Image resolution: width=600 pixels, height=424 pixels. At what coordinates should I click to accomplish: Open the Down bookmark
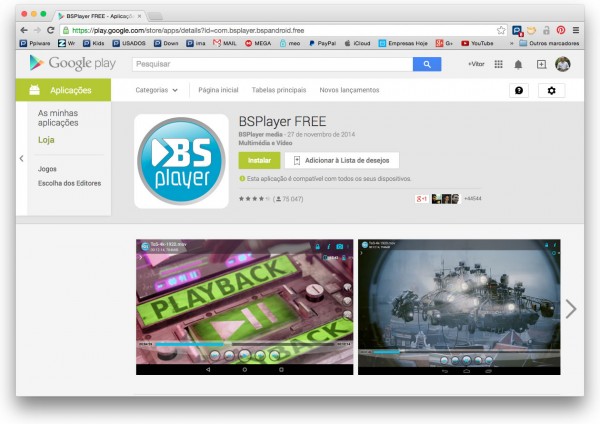pyautogui.click(x=166, y=43)
